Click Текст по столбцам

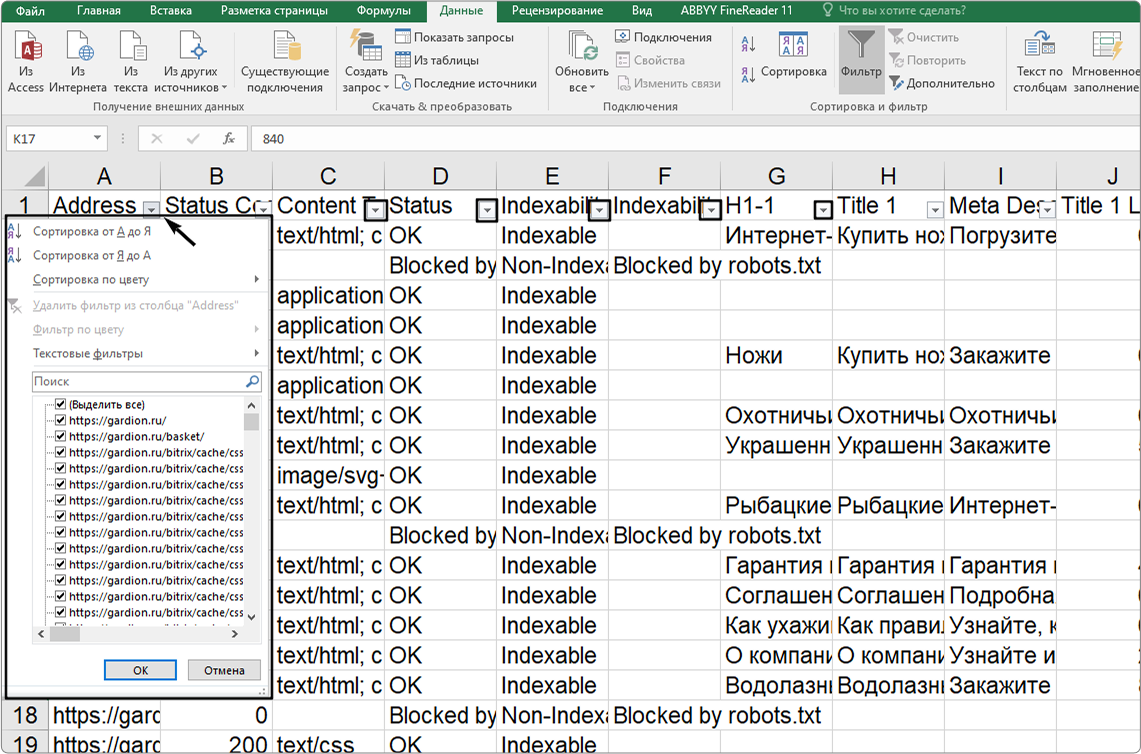pos(1040,62)
